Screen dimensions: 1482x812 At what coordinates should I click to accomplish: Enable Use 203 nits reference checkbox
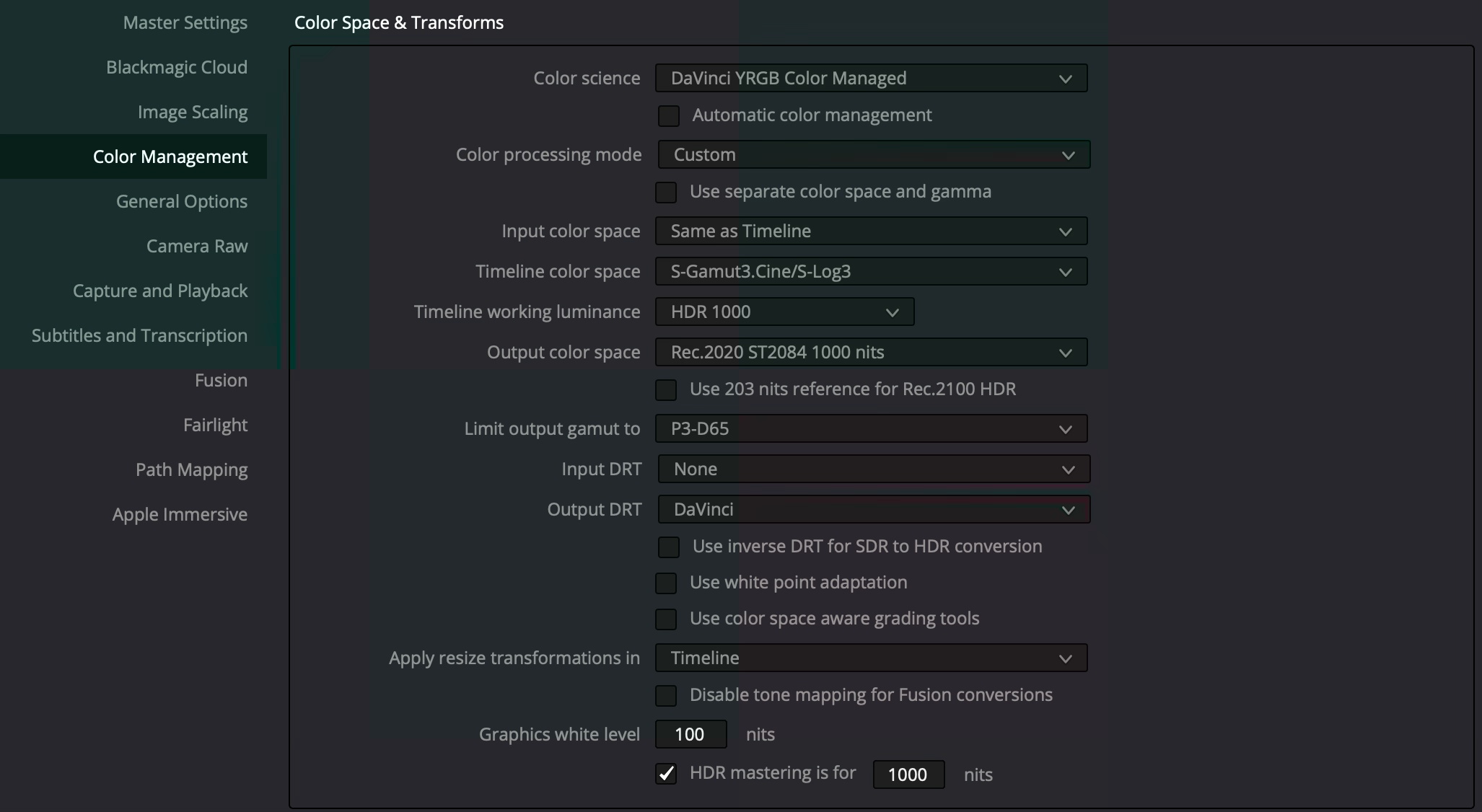(666, 389)
